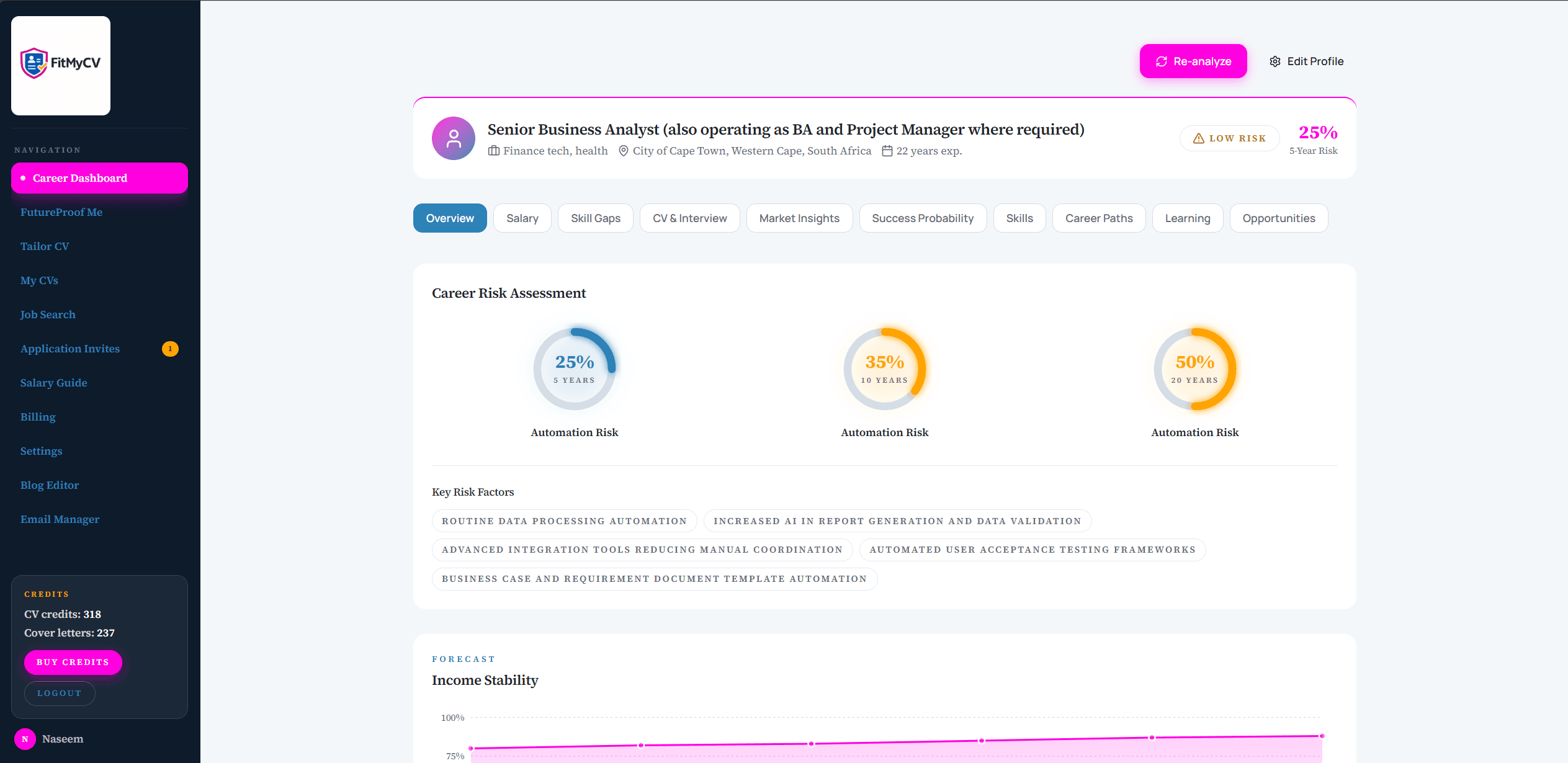The image size is (1568, 763).
Task: Click the calendar icon beside 22 years exp
Action: click(x=889, y=150)
